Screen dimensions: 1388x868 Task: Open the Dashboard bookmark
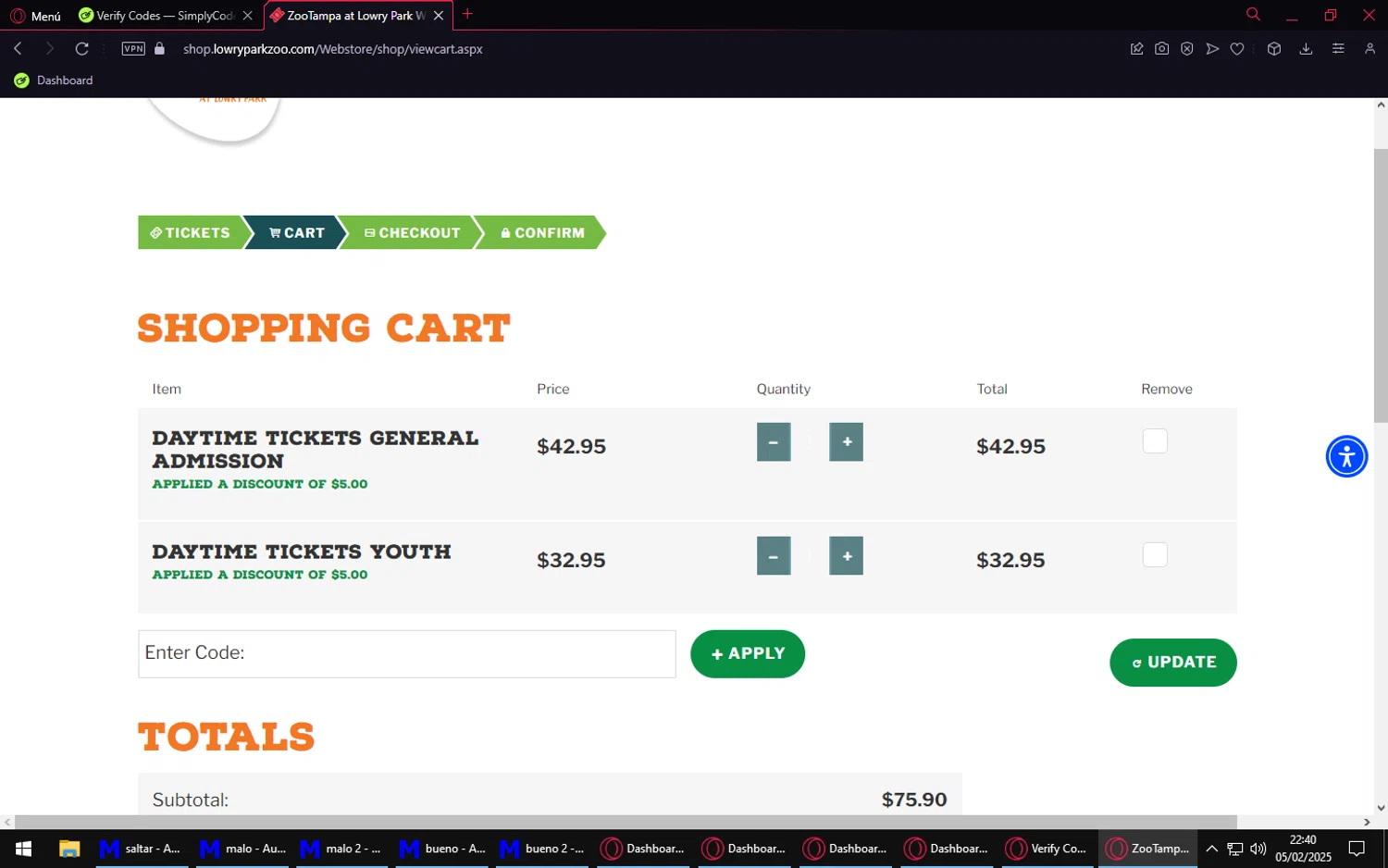click(54, 81)
